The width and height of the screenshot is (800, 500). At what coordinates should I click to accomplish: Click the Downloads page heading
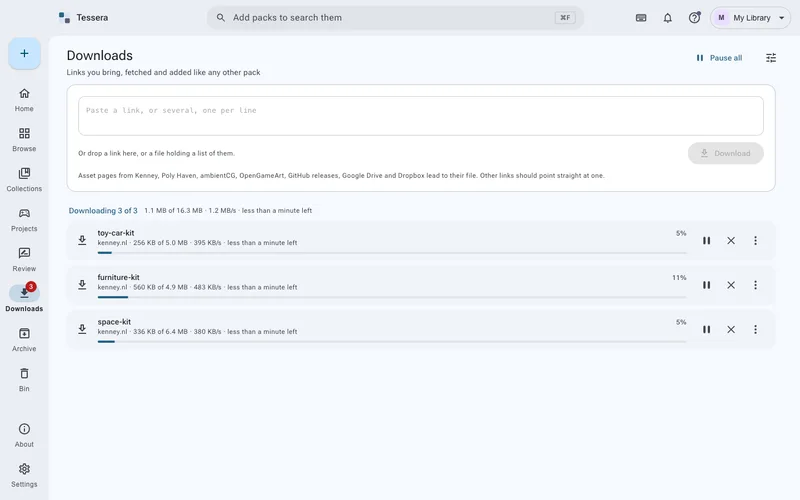click(99, 55)
